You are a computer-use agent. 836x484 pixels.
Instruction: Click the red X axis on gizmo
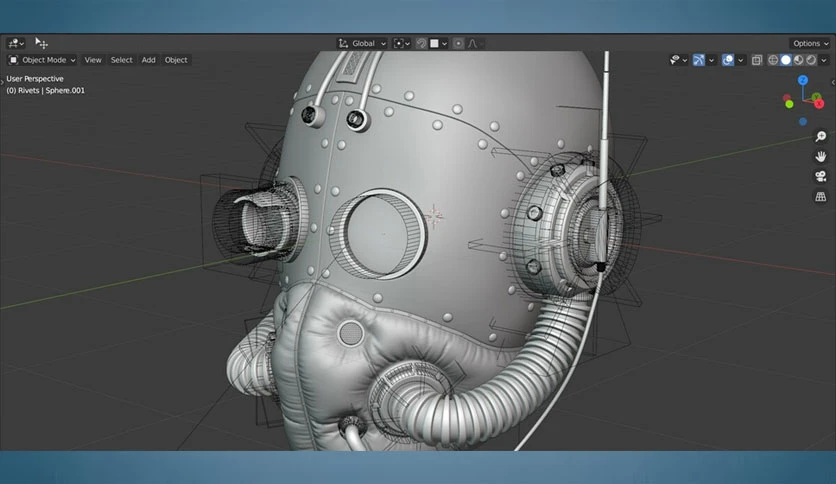click(819, 103)
